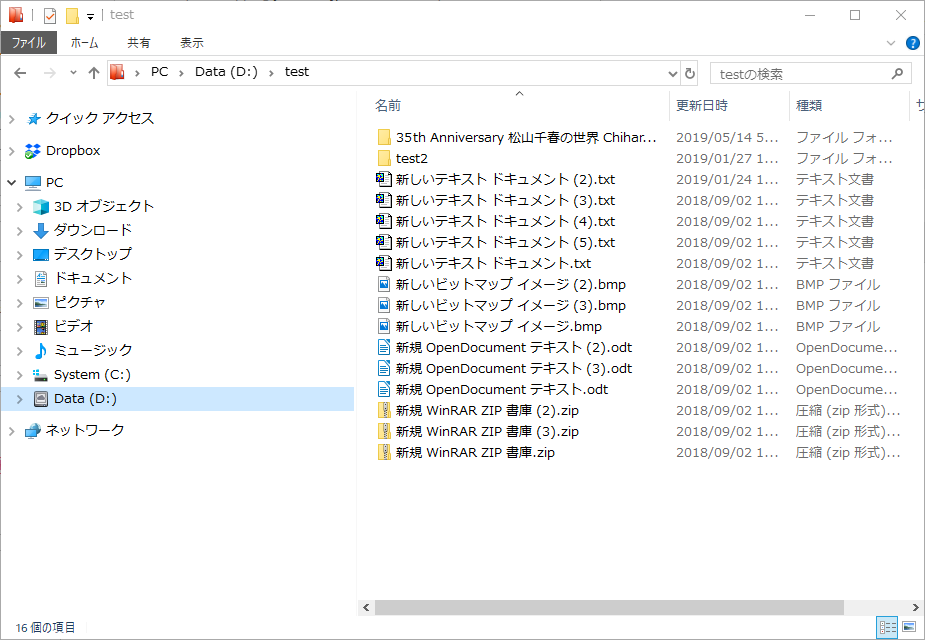The width and height of the screenshot is (925, 640).
Task: Click the horizontal scrollbar in file list
Action: 608,607
